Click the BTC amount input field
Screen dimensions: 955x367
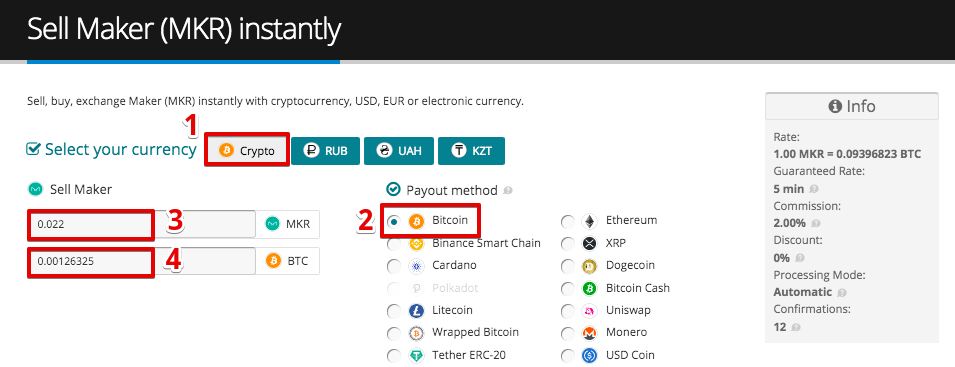pos(142,261)
